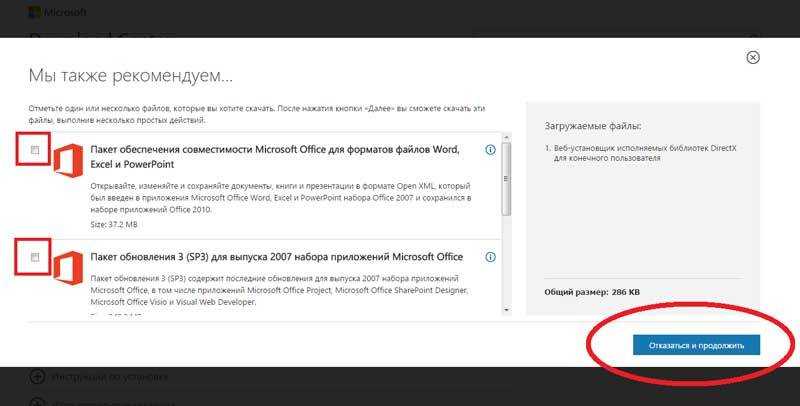Viewport: 800px width, 406px height.
Task: Click the Microsoft logo in the background page
Action: 57,12
